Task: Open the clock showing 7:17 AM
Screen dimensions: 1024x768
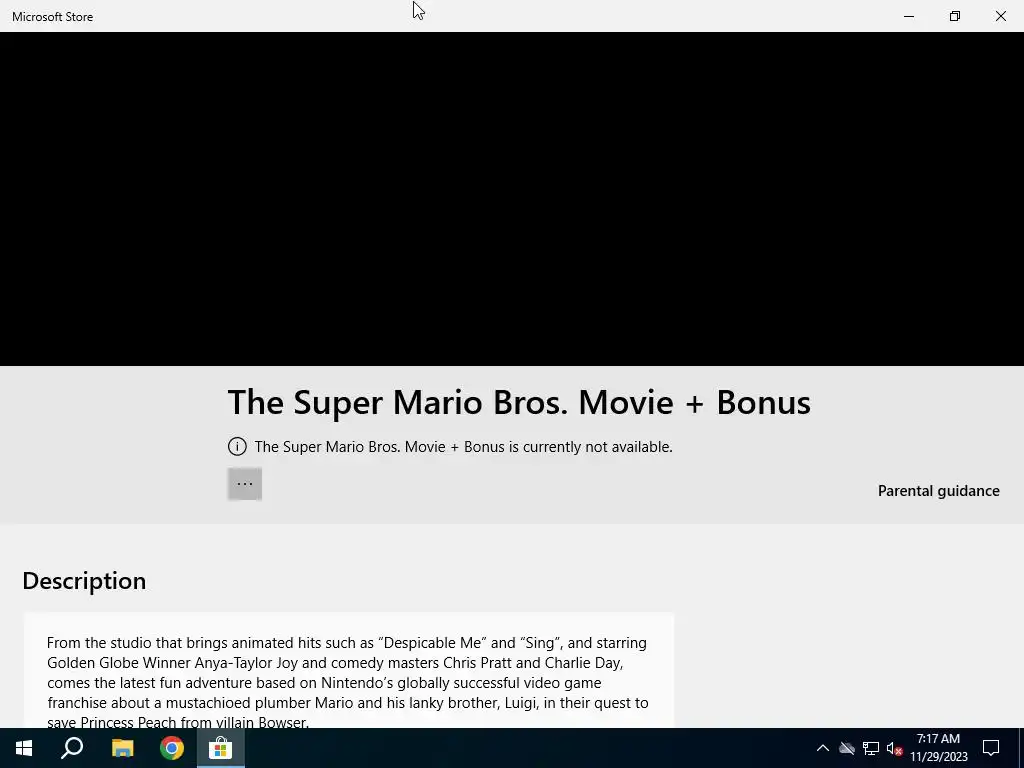Action: [938, 748]
